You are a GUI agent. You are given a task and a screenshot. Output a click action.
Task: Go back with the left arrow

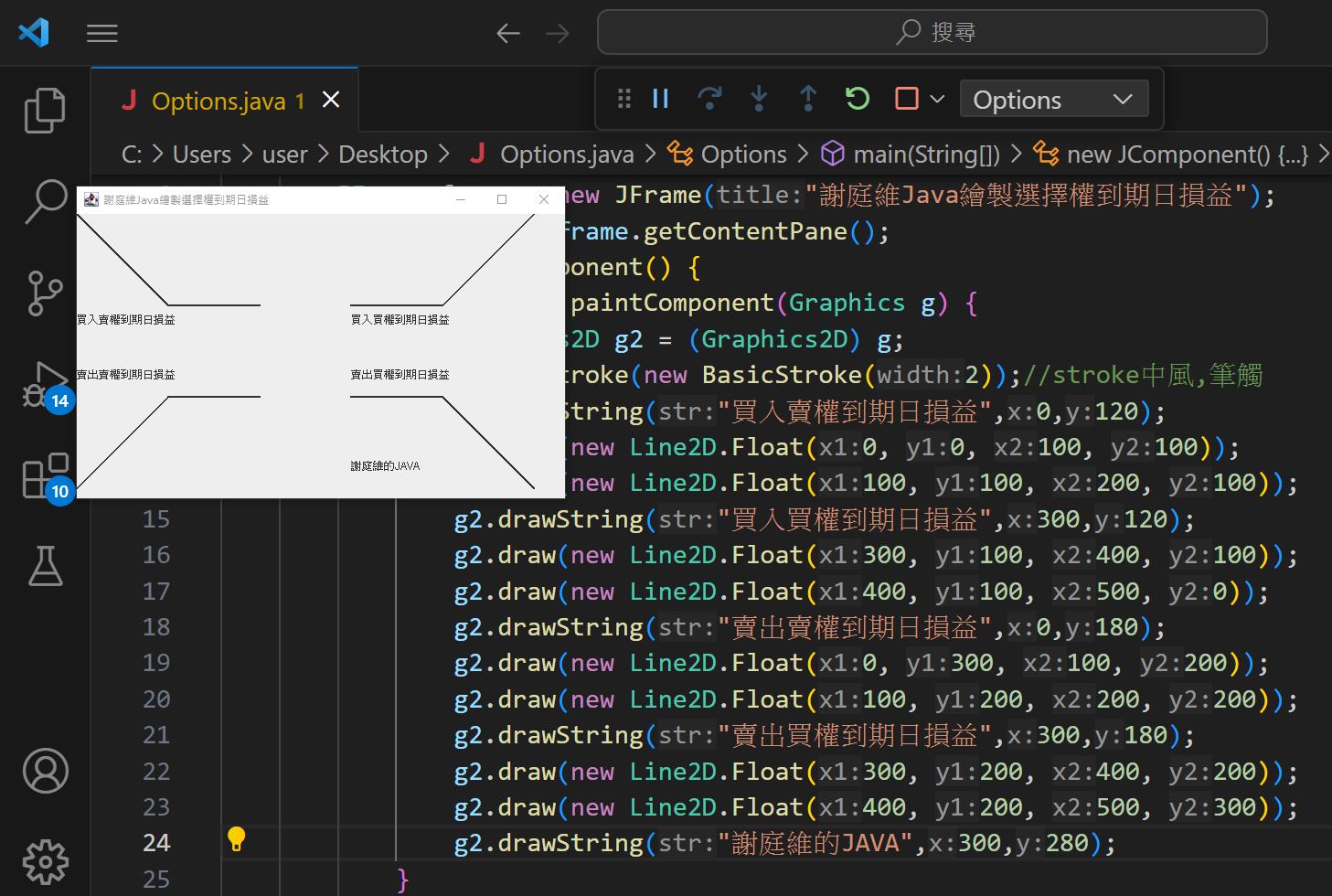[508, 34]
